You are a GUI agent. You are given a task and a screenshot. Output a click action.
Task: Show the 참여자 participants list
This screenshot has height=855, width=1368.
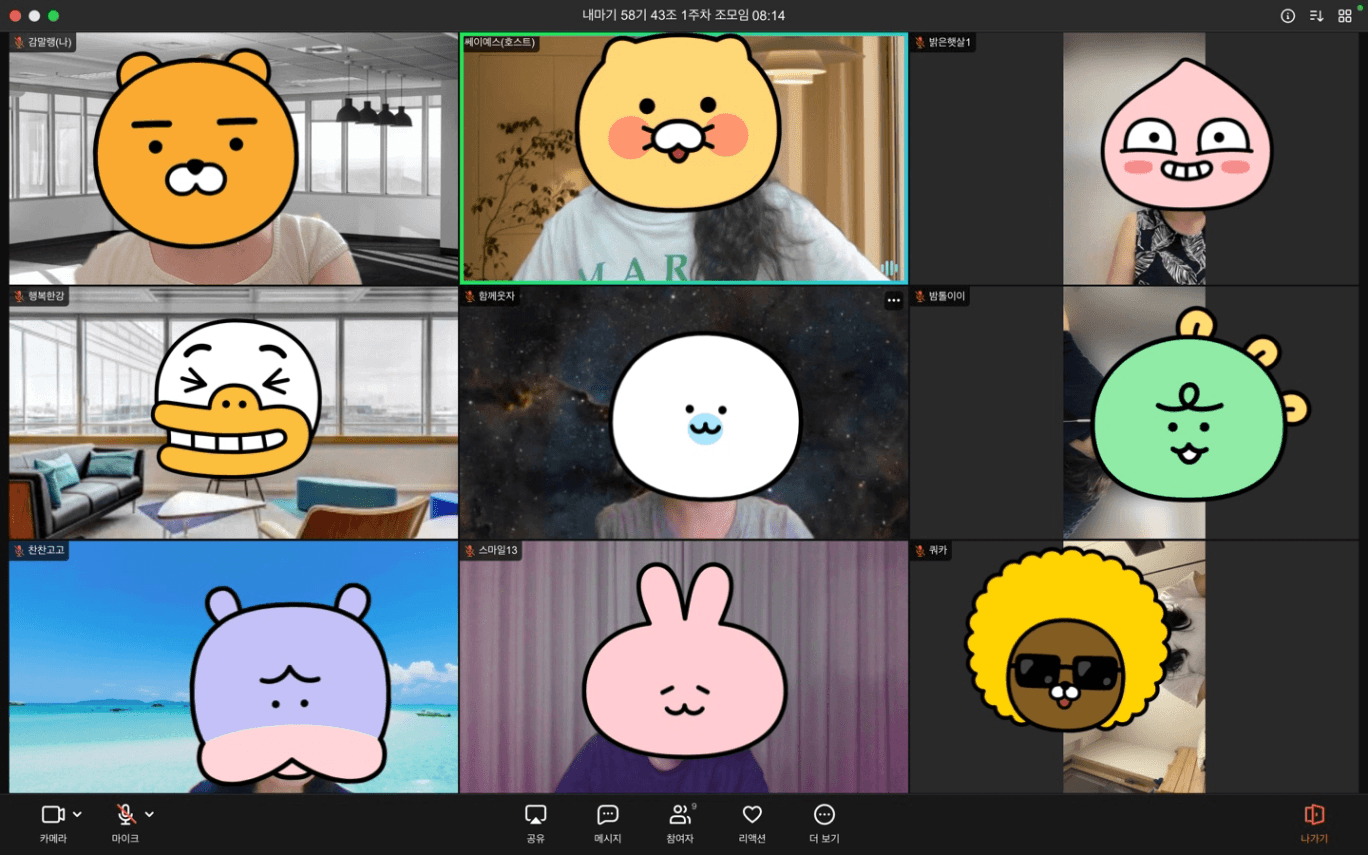coord(680,823)
